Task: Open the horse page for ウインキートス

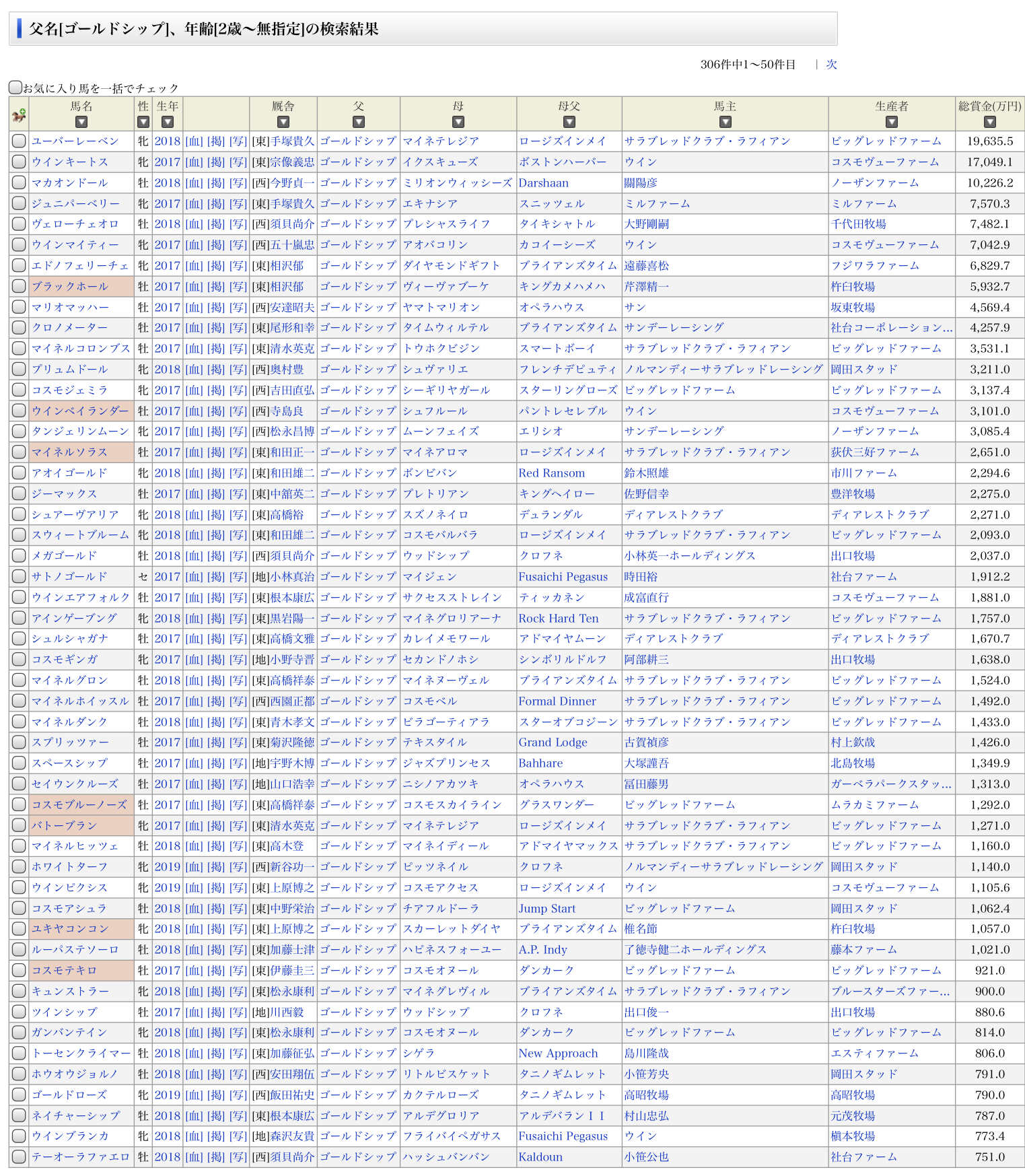Action: 70,162
